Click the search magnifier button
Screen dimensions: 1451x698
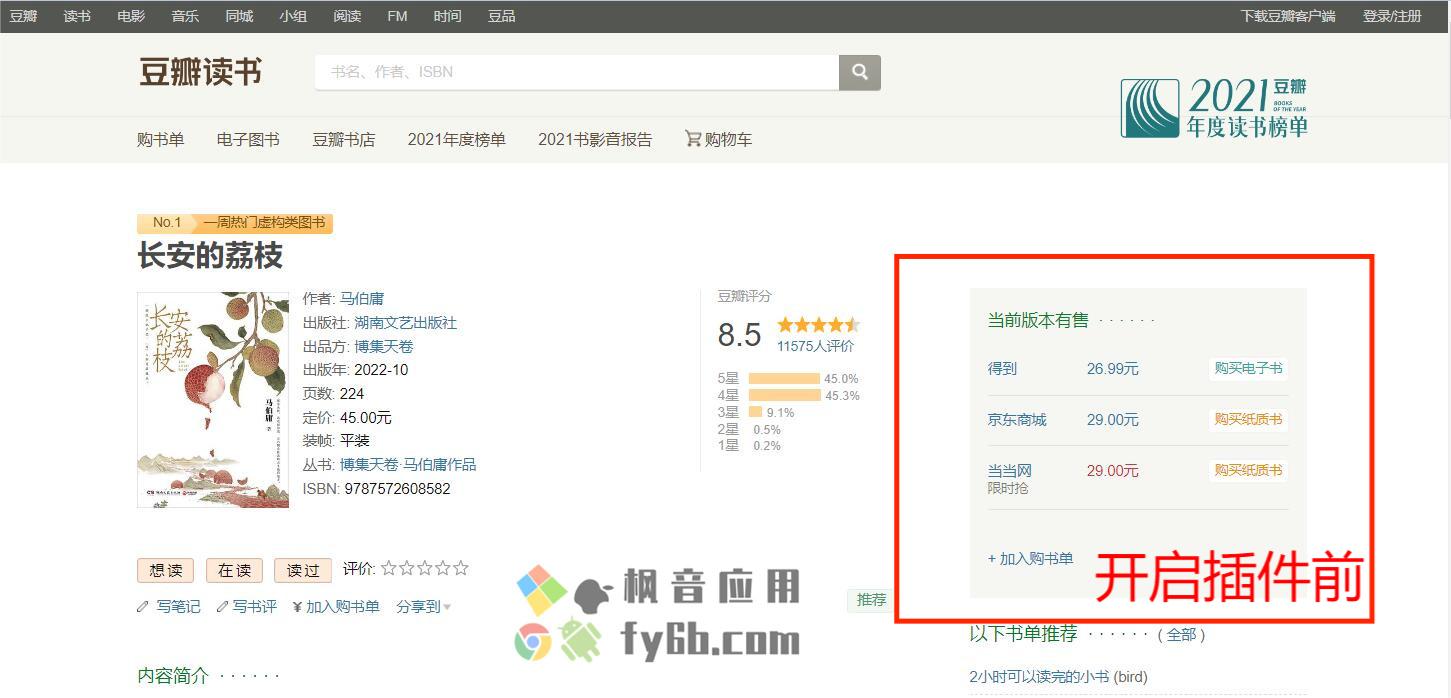859,72
